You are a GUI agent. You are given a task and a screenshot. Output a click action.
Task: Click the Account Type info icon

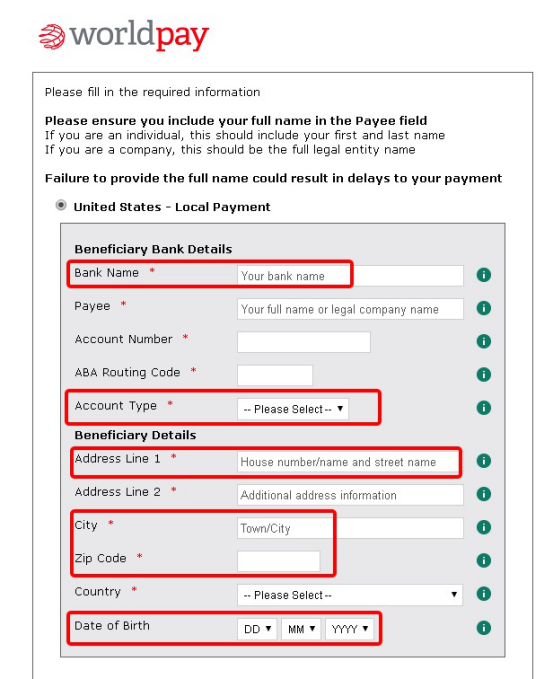483,407
